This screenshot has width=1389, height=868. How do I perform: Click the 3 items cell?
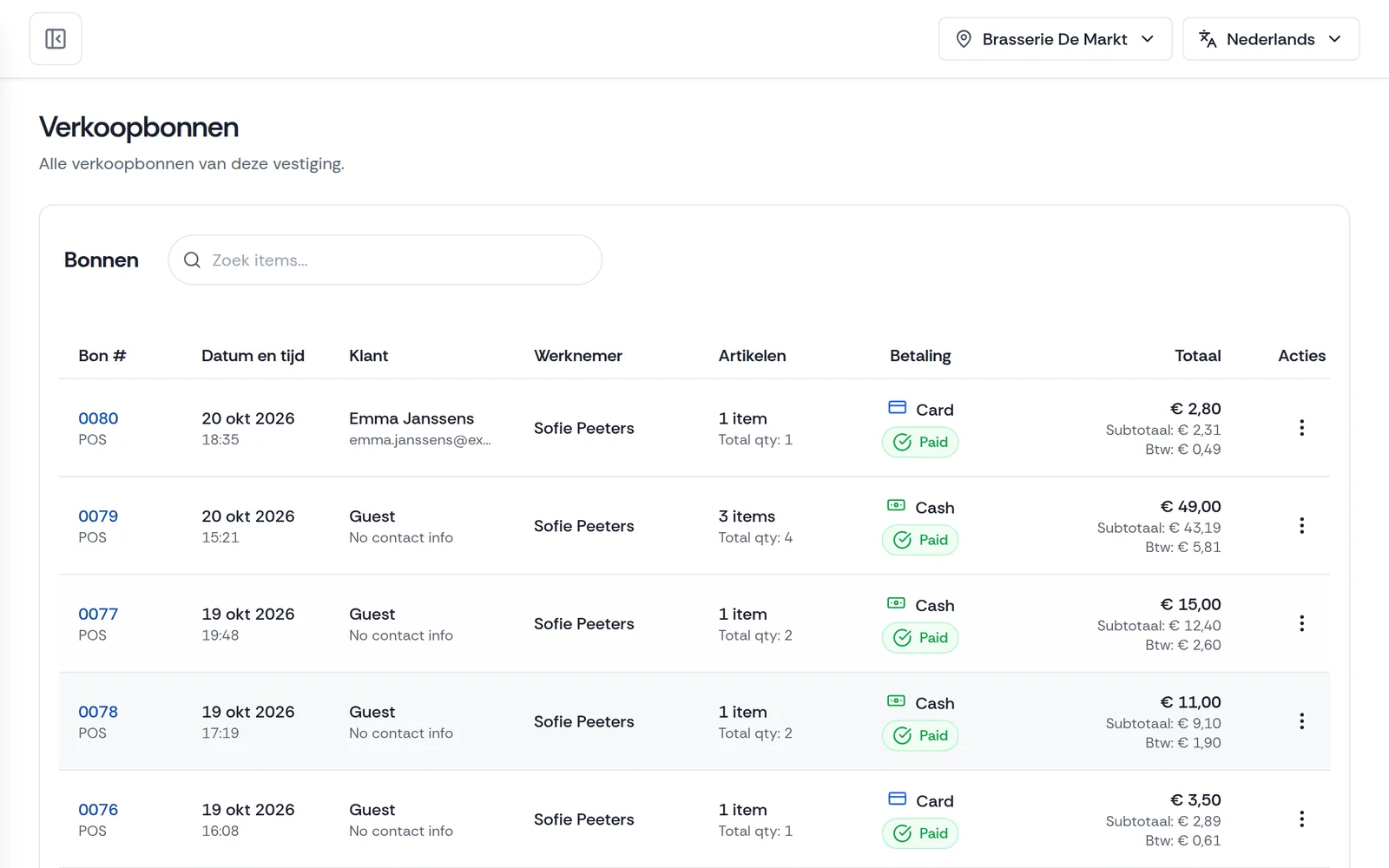tap(747, 516)
